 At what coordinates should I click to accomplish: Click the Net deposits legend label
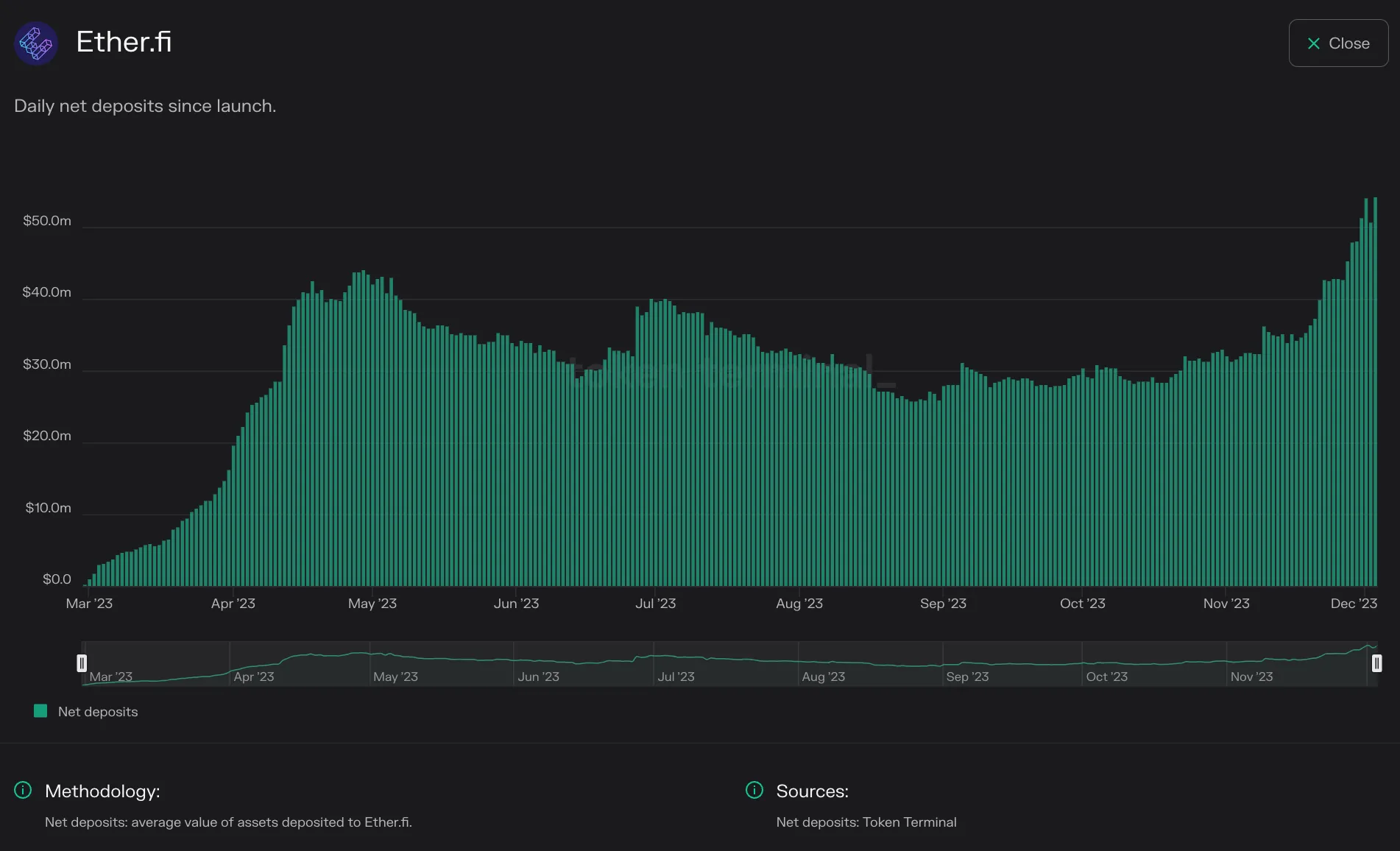click(98, 712)
